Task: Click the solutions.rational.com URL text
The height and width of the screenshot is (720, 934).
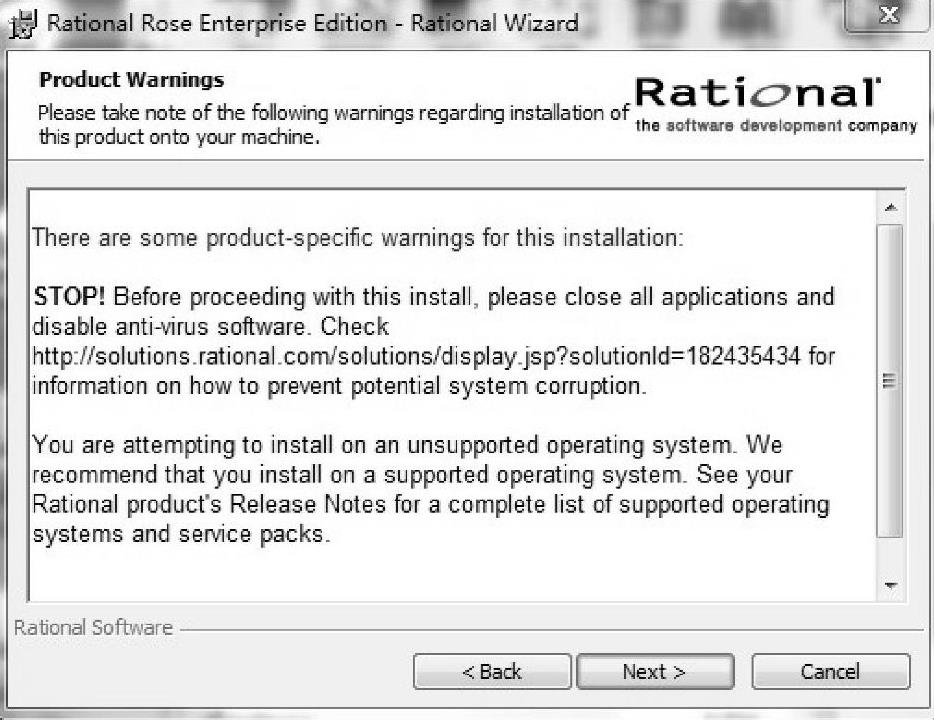Action: coord(416,356)
